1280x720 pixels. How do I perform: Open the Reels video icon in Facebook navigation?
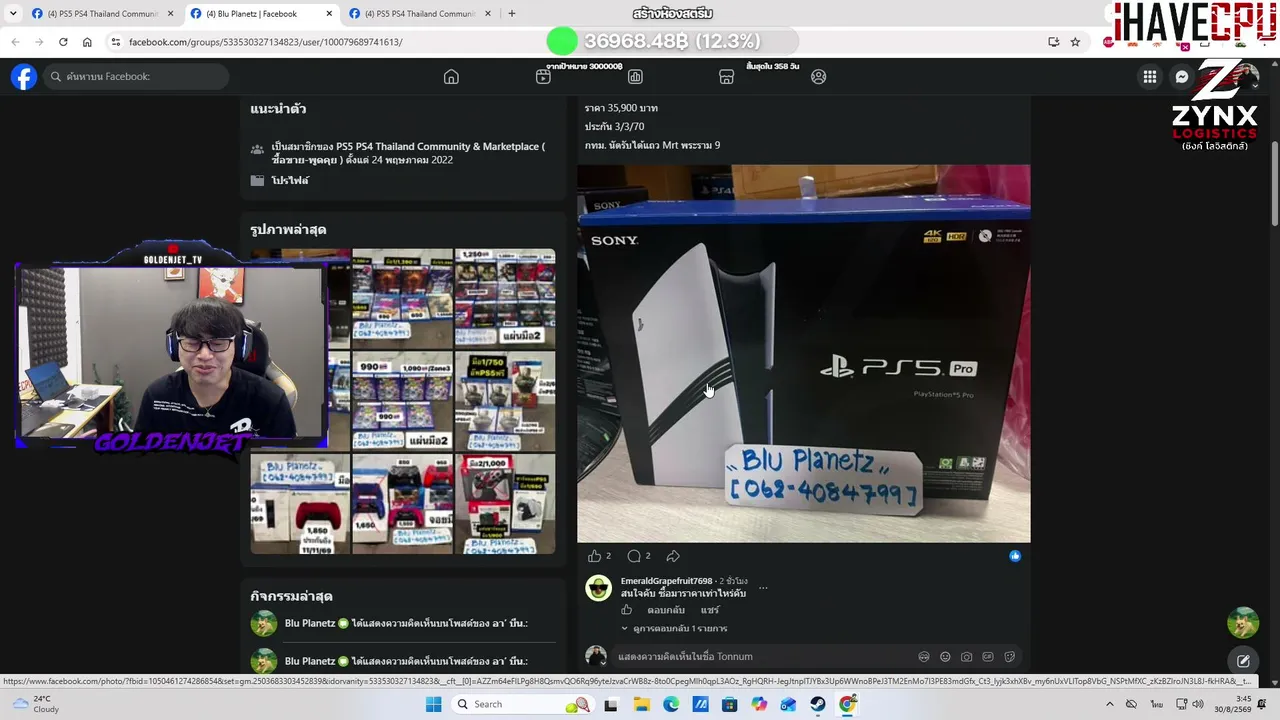(x=543, y=77)
